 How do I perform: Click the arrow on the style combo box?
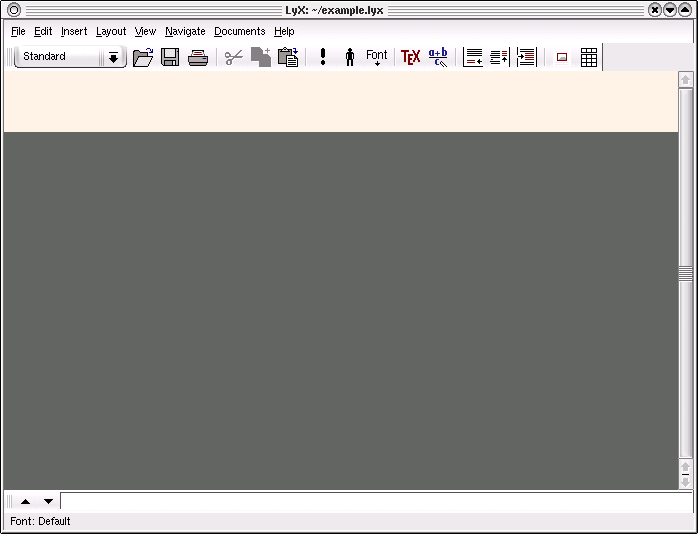113,57
